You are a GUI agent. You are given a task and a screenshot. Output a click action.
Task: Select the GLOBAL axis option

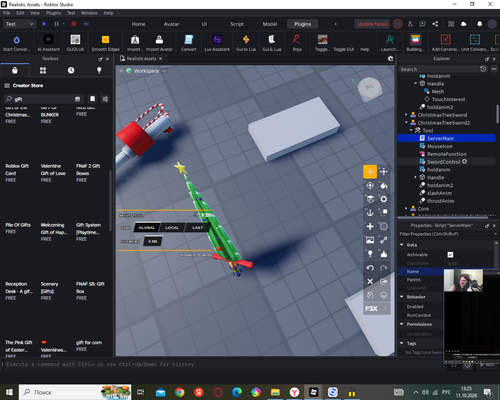pos(147,228)
